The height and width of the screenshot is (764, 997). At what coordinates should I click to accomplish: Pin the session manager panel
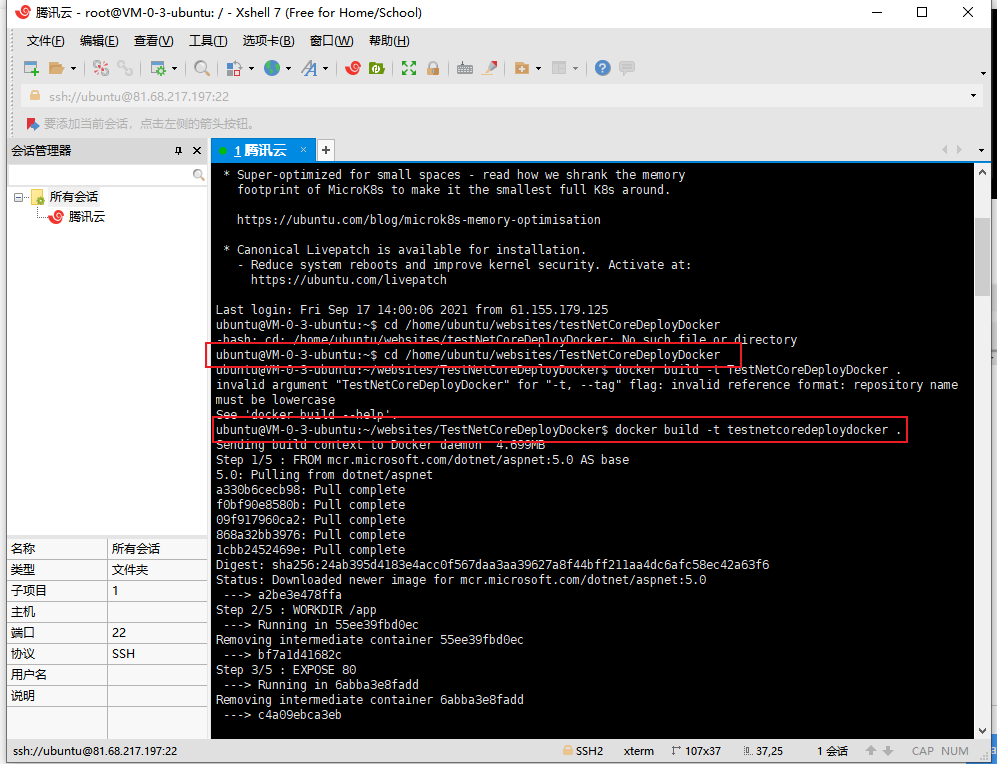(179, 151)
